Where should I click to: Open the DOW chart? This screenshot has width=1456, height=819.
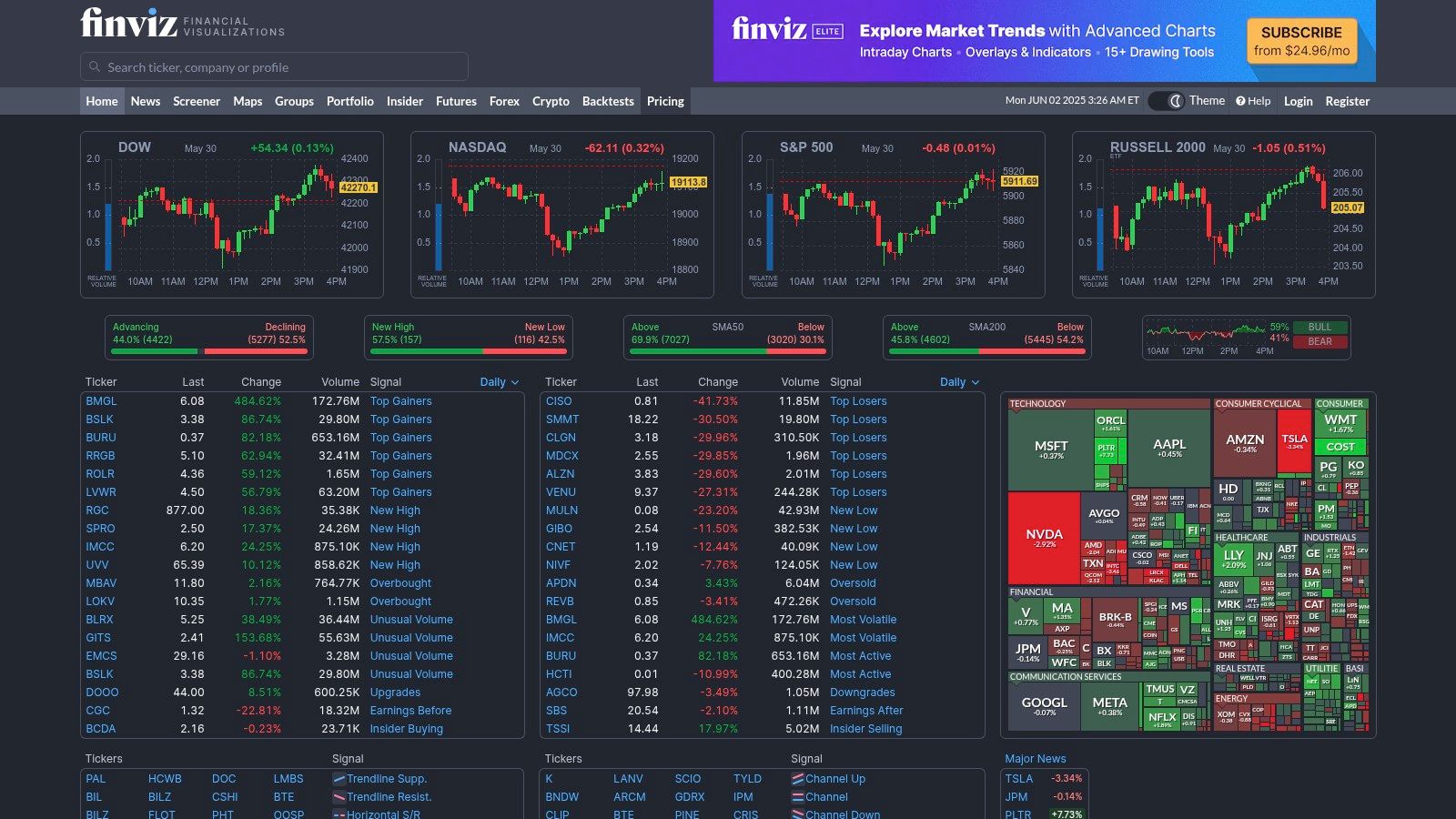(x=232, y=215)
